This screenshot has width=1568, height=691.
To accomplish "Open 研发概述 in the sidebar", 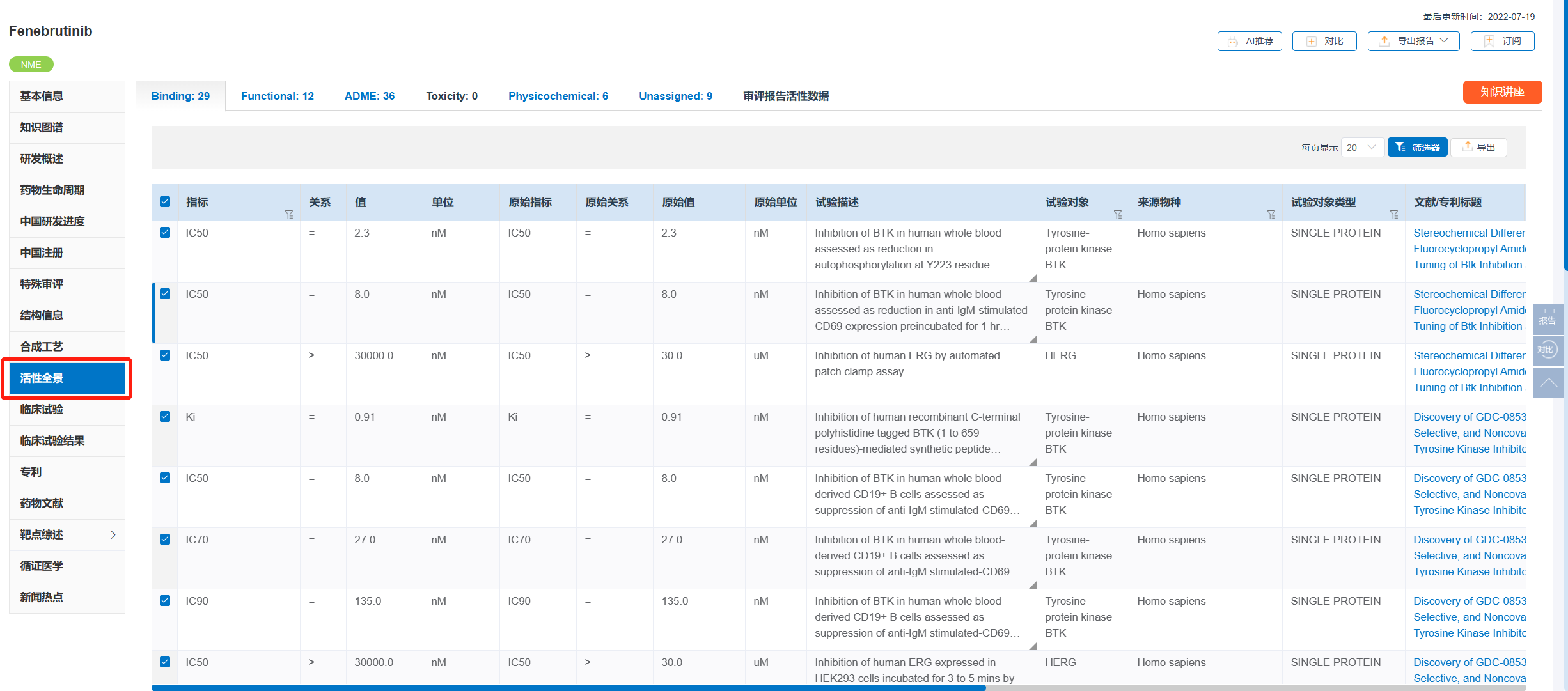I will pyautogui.click(x=67, y=159).
